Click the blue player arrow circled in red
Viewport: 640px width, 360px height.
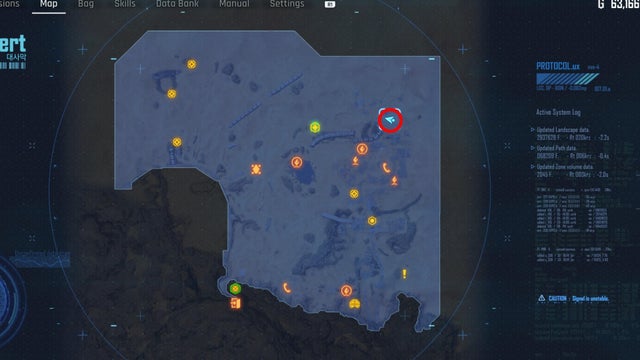390,120
